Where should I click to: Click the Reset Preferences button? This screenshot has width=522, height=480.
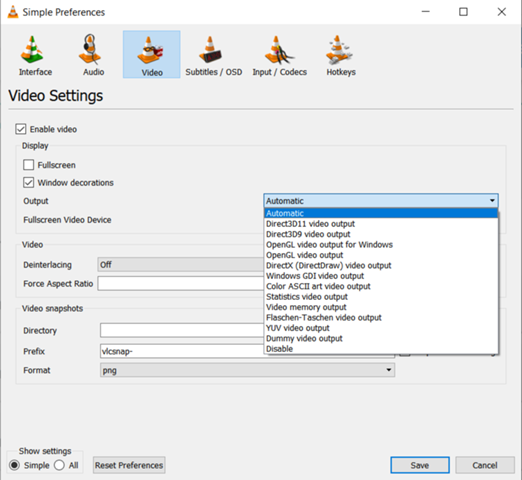pyautogui.click(x=129, y=465)
